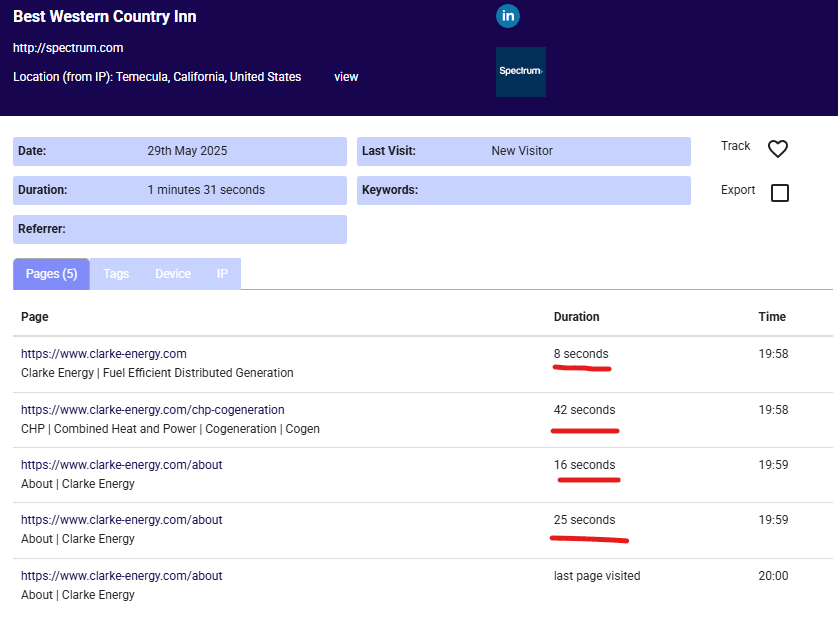
Task: Switch to the Tags tab
Action: 116,274
